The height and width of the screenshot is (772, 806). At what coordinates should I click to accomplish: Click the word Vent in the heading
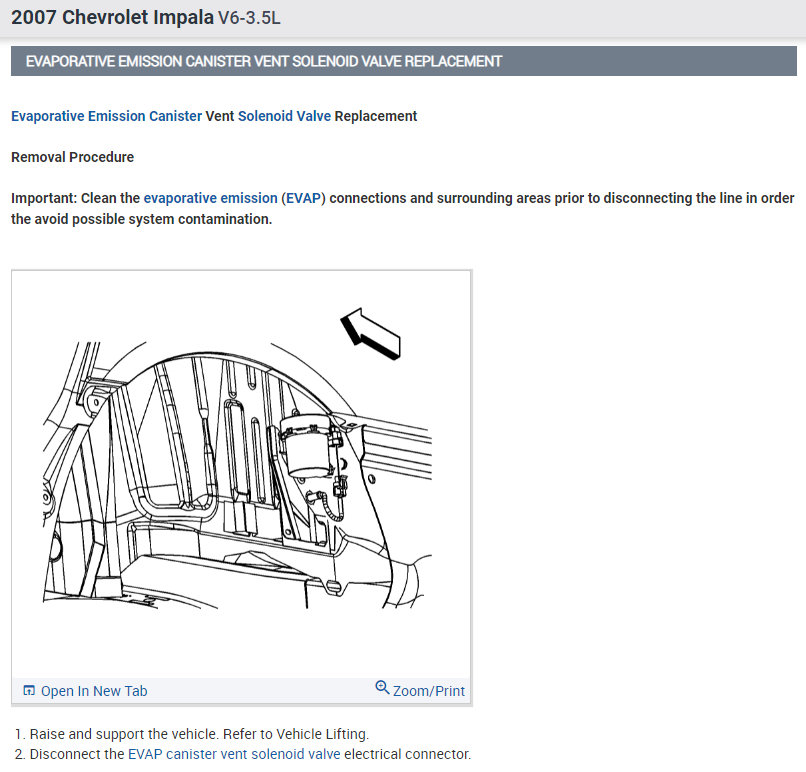(220, 116)
